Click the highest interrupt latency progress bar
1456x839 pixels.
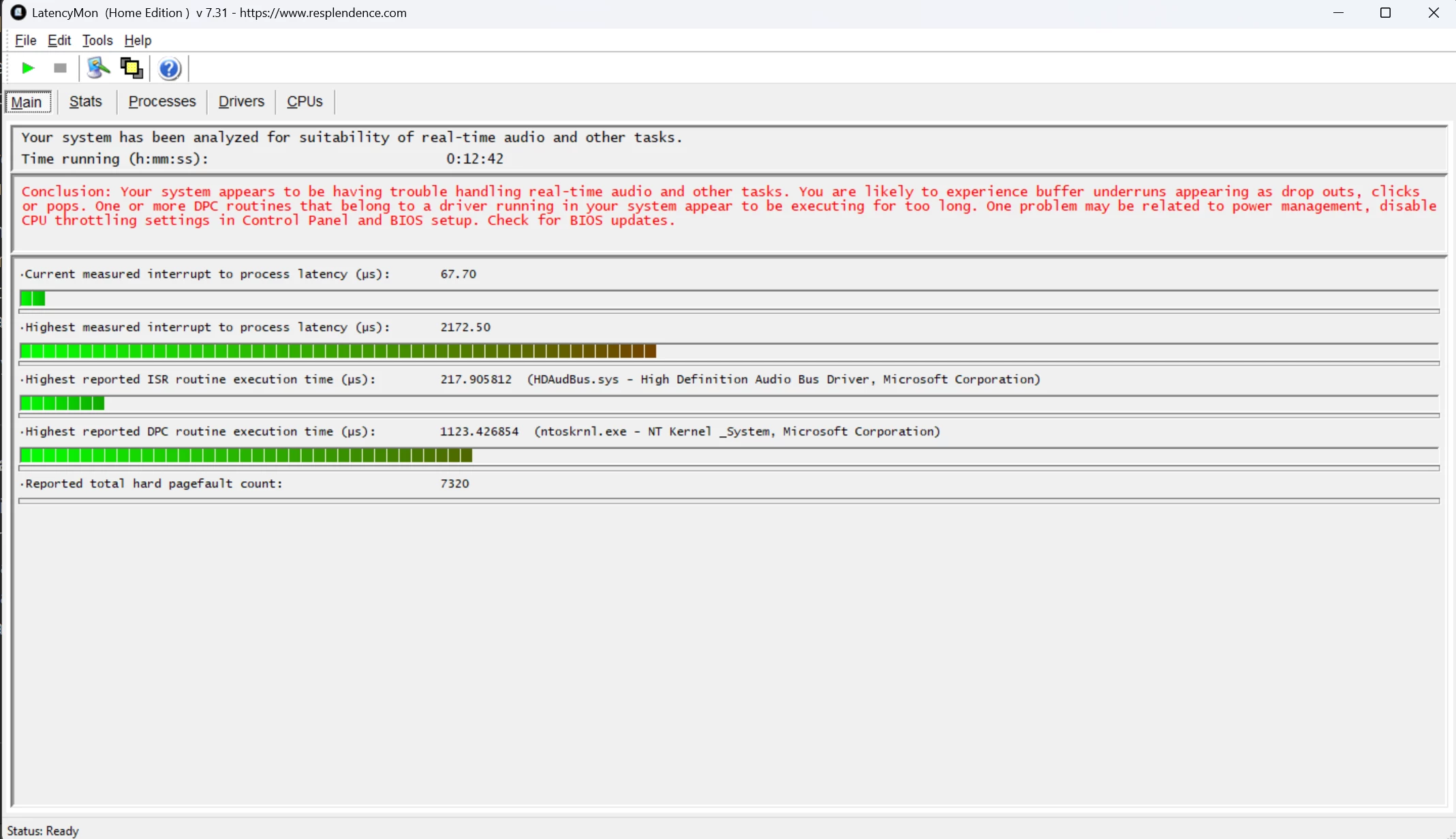[x=729, y=351]
